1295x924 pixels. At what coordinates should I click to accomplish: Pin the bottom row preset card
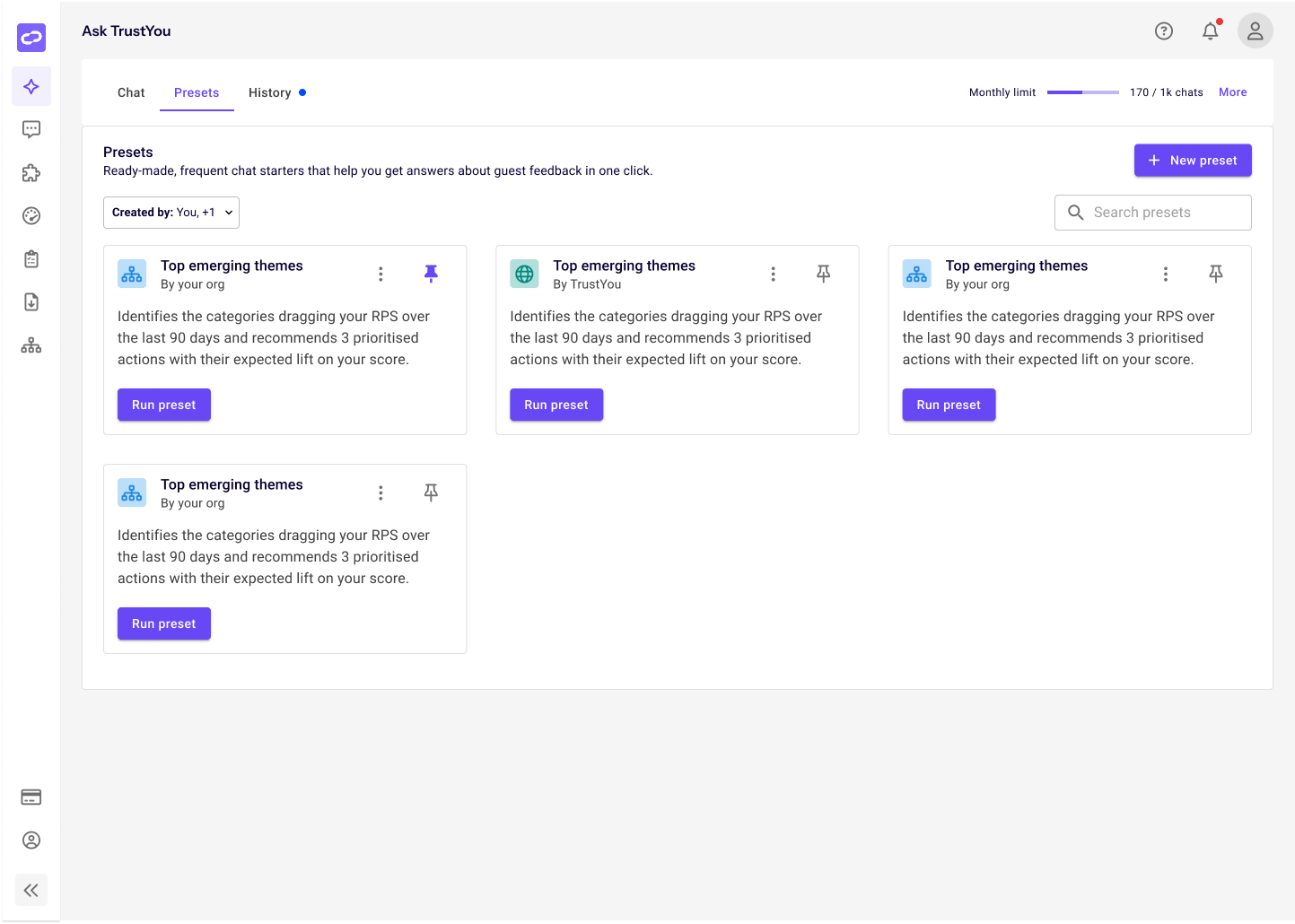(431, 493)
